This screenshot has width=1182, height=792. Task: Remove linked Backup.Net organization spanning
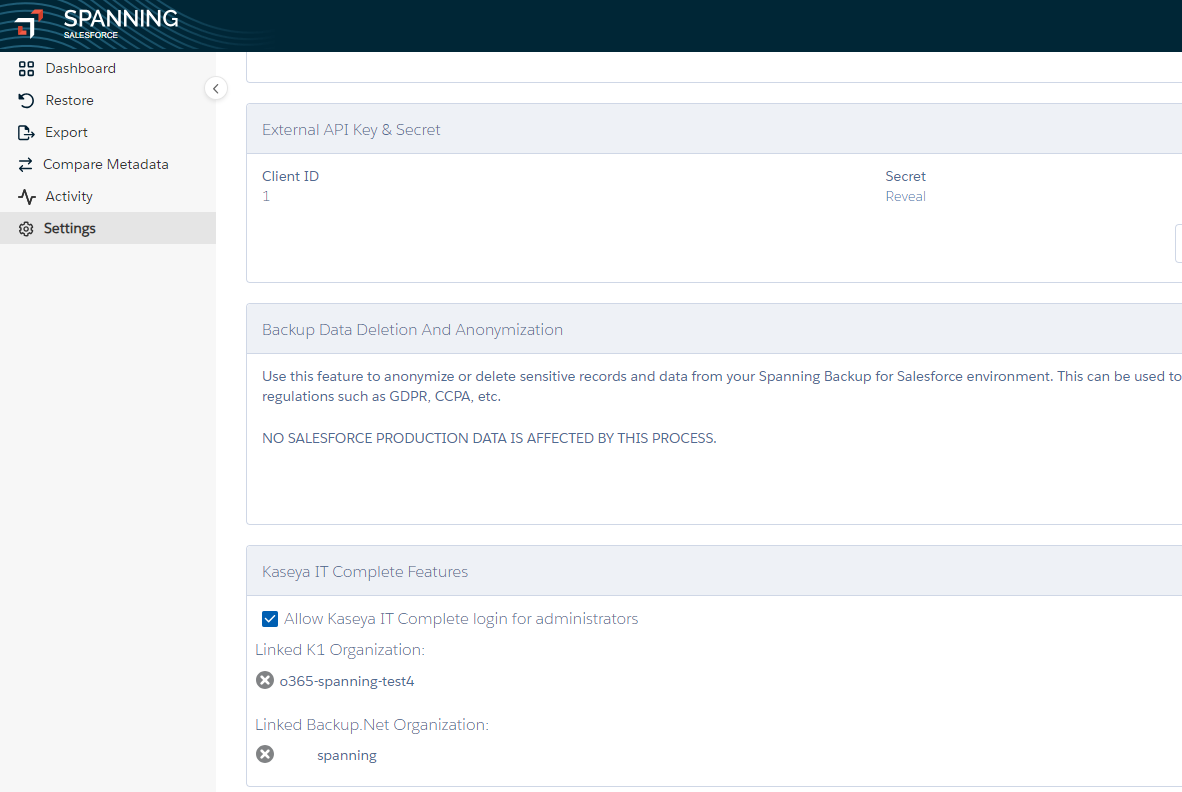coord(265,754)
